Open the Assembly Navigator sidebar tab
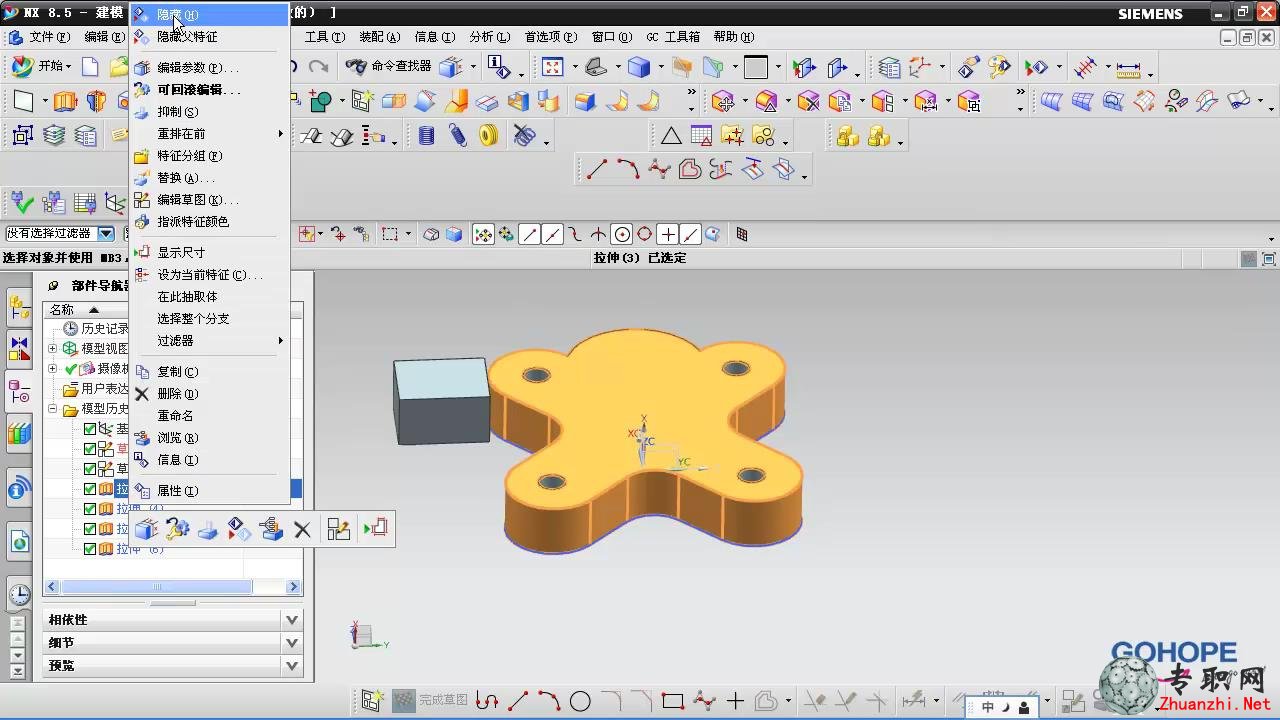 (19, 306)
